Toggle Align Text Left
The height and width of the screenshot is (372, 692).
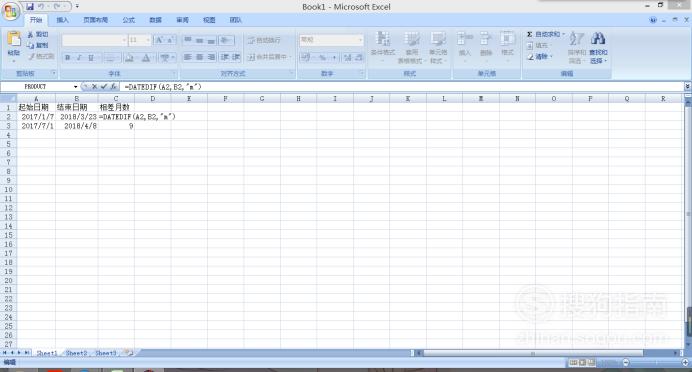[x=188, y=57]
